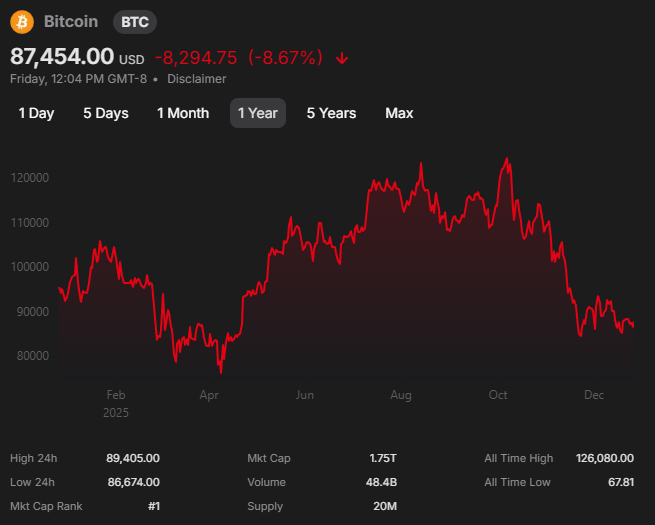This screenshot has width=655, height=525.
Task: Click the Supply value 20M
Action: [x=385, y=507]
